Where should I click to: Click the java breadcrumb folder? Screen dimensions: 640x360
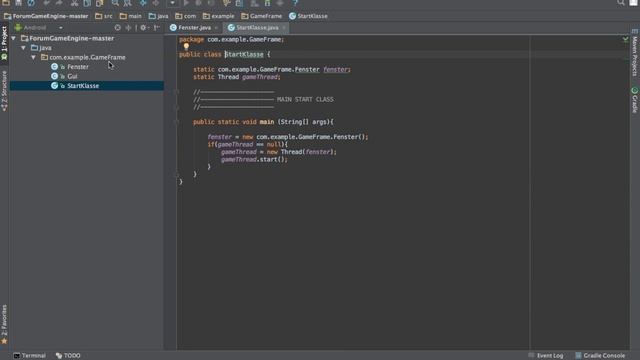[x=158, y=16]
